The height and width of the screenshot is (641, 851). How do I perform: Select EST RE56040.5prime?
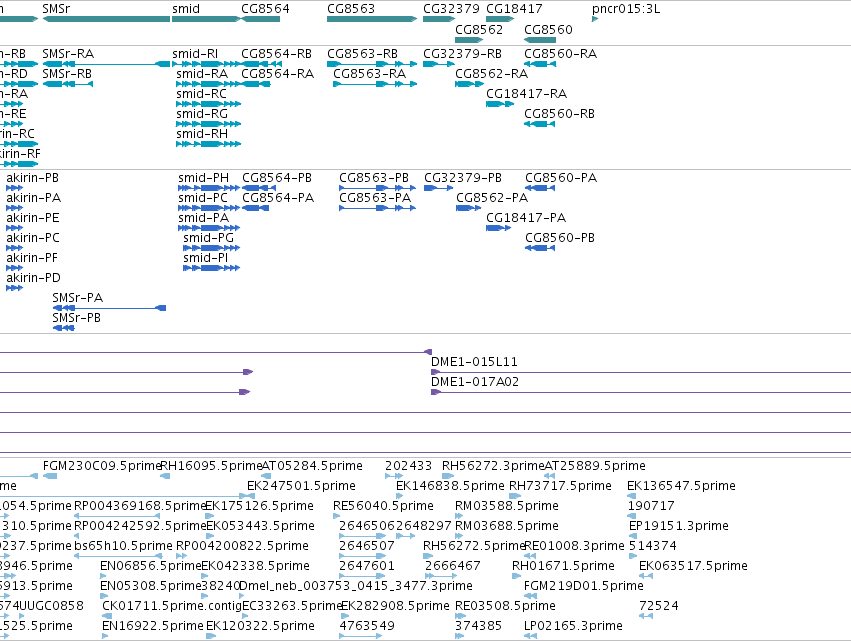383,506
